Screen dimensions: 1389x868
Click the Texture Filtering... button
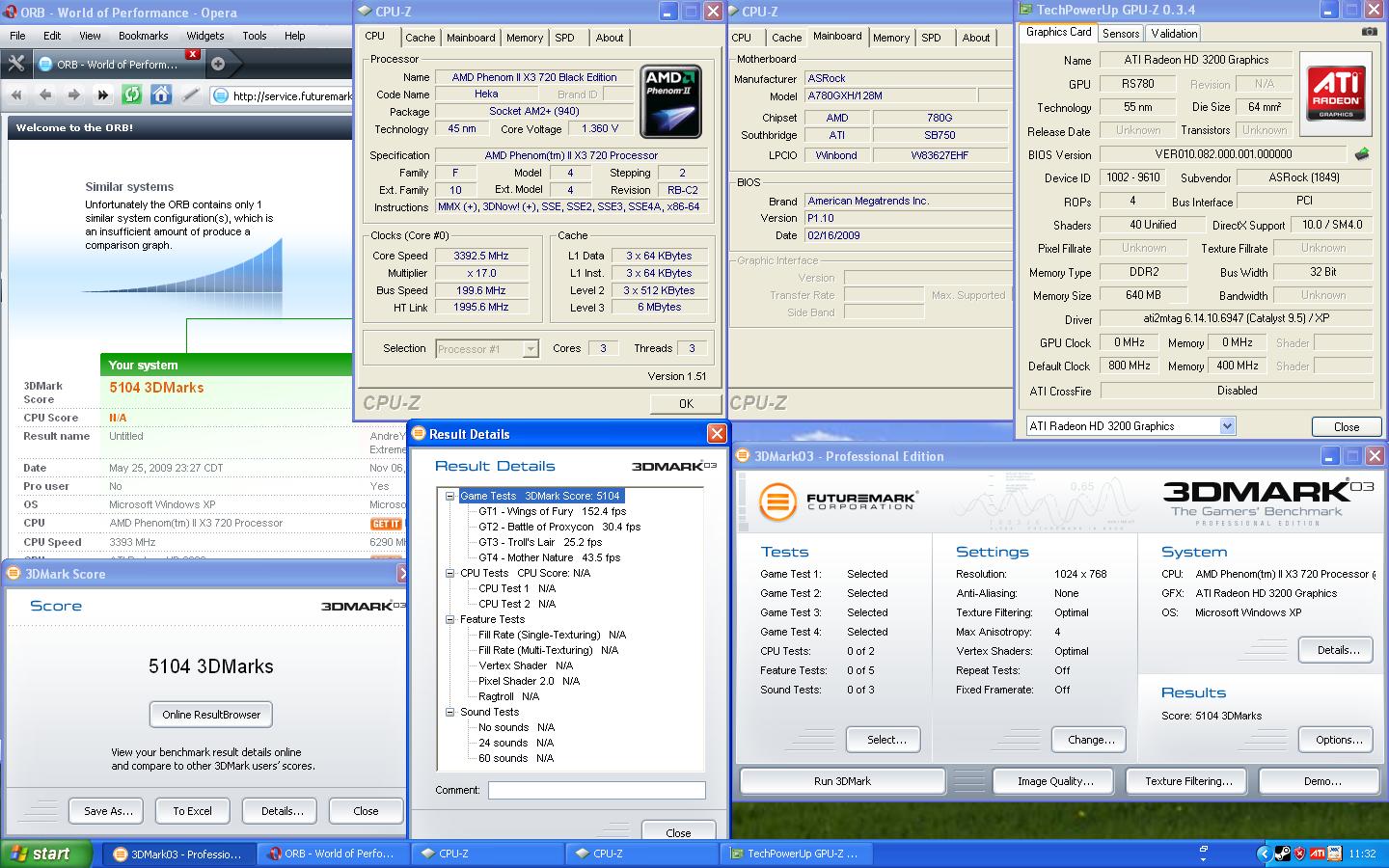click(1188, 781)
